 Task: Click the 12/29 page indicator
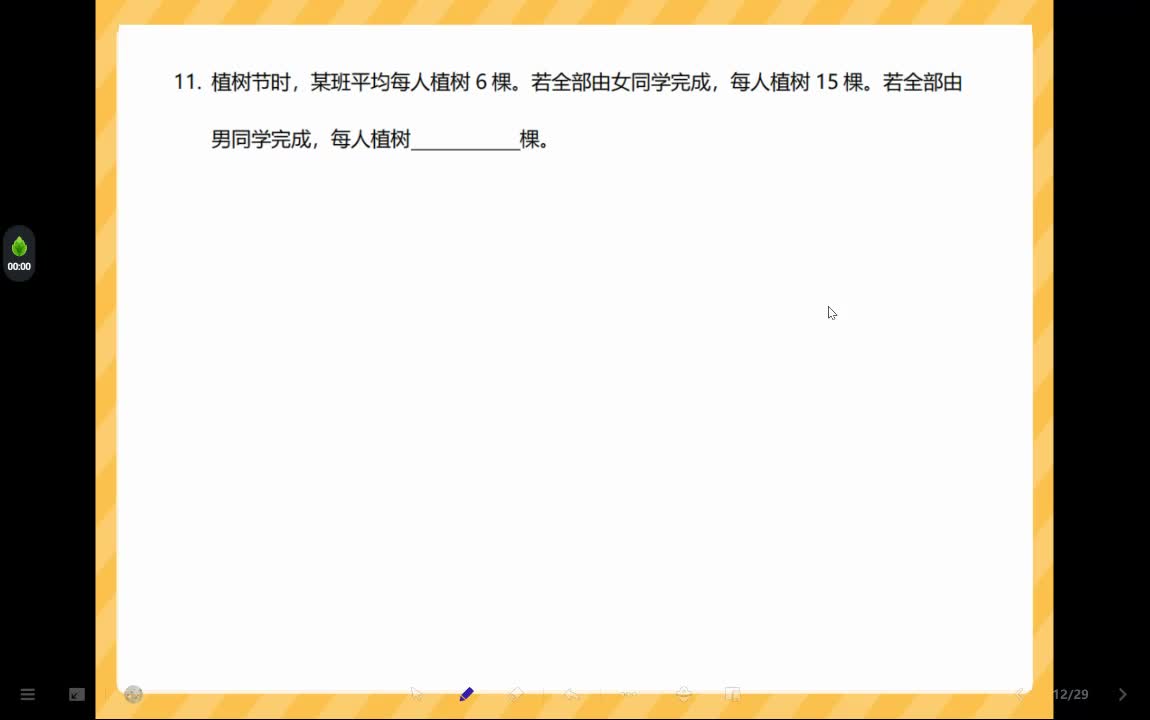click(1071, 694)
